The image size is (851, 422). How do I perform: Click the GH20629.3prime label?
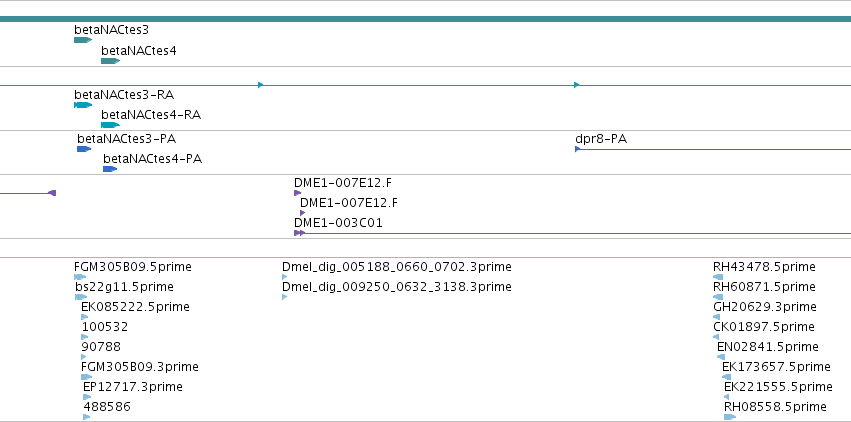click(765, 307)
